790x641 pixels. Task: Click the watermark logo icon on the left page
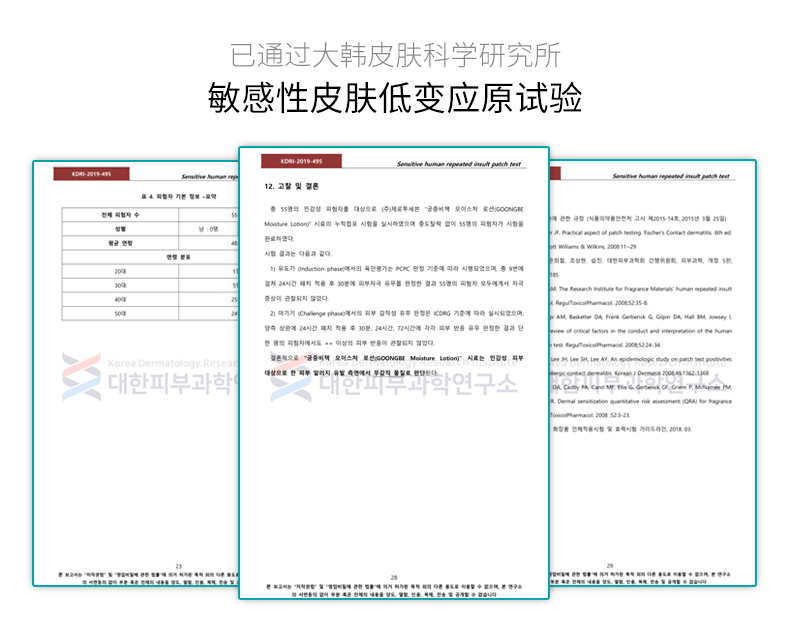pos(81,376)
